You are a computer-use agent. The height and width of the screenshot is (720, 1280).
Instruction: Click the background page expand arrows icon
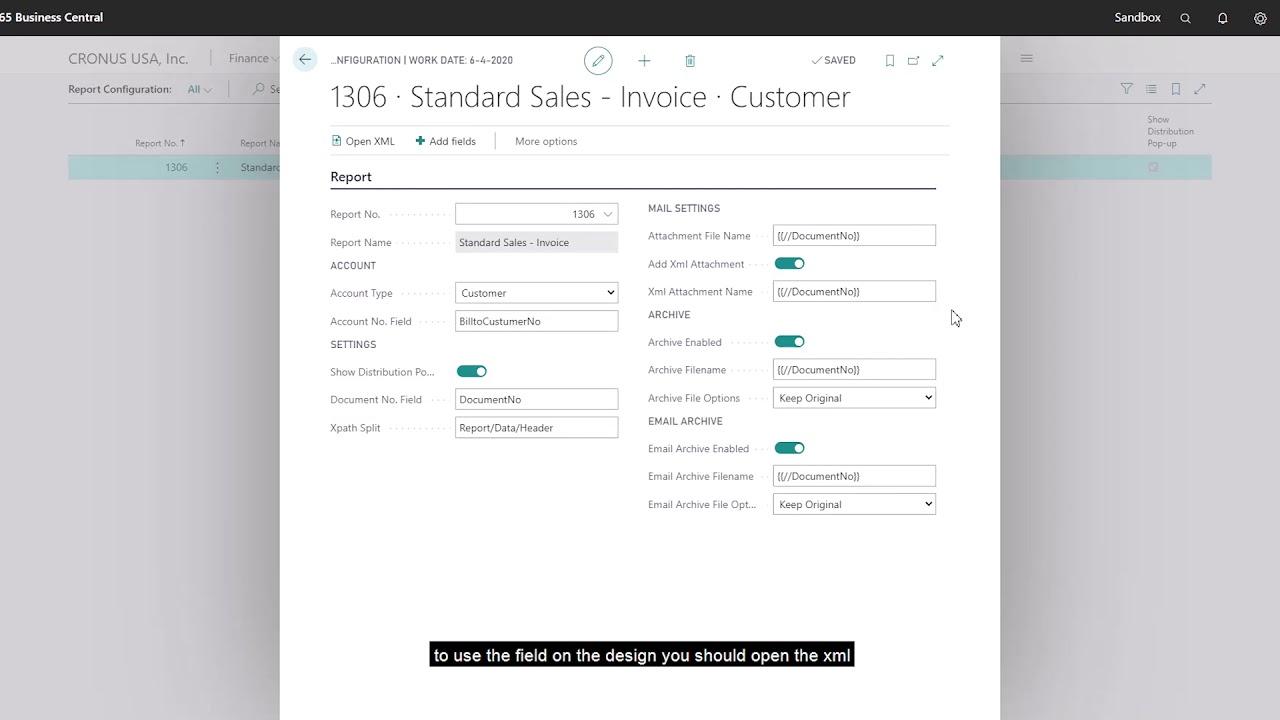click(x=1200, y=89)
